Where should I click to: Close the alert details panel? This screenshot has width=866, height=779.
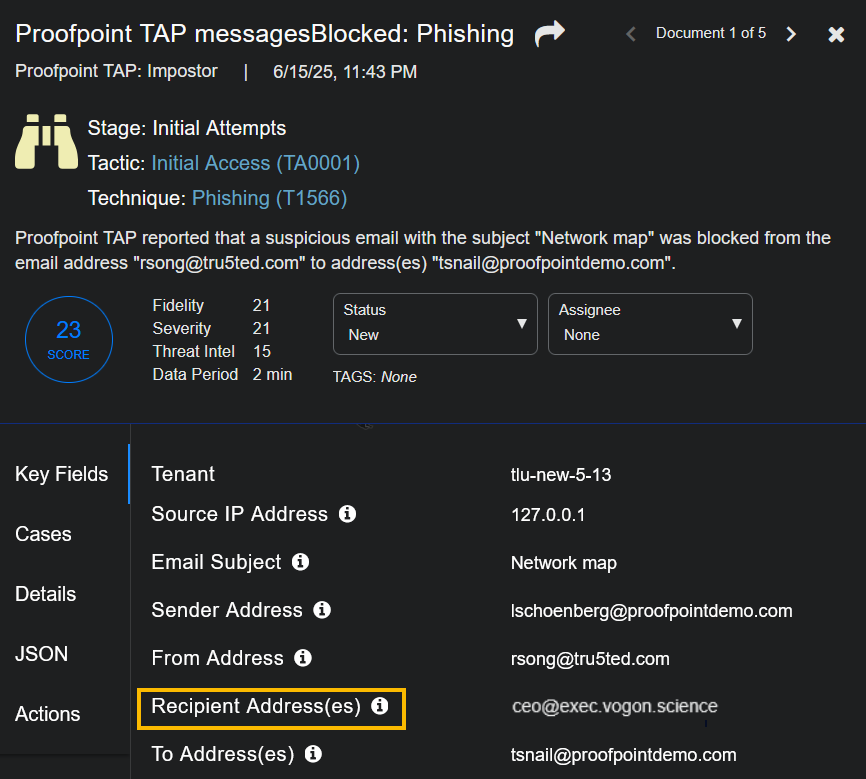point(837,34)
